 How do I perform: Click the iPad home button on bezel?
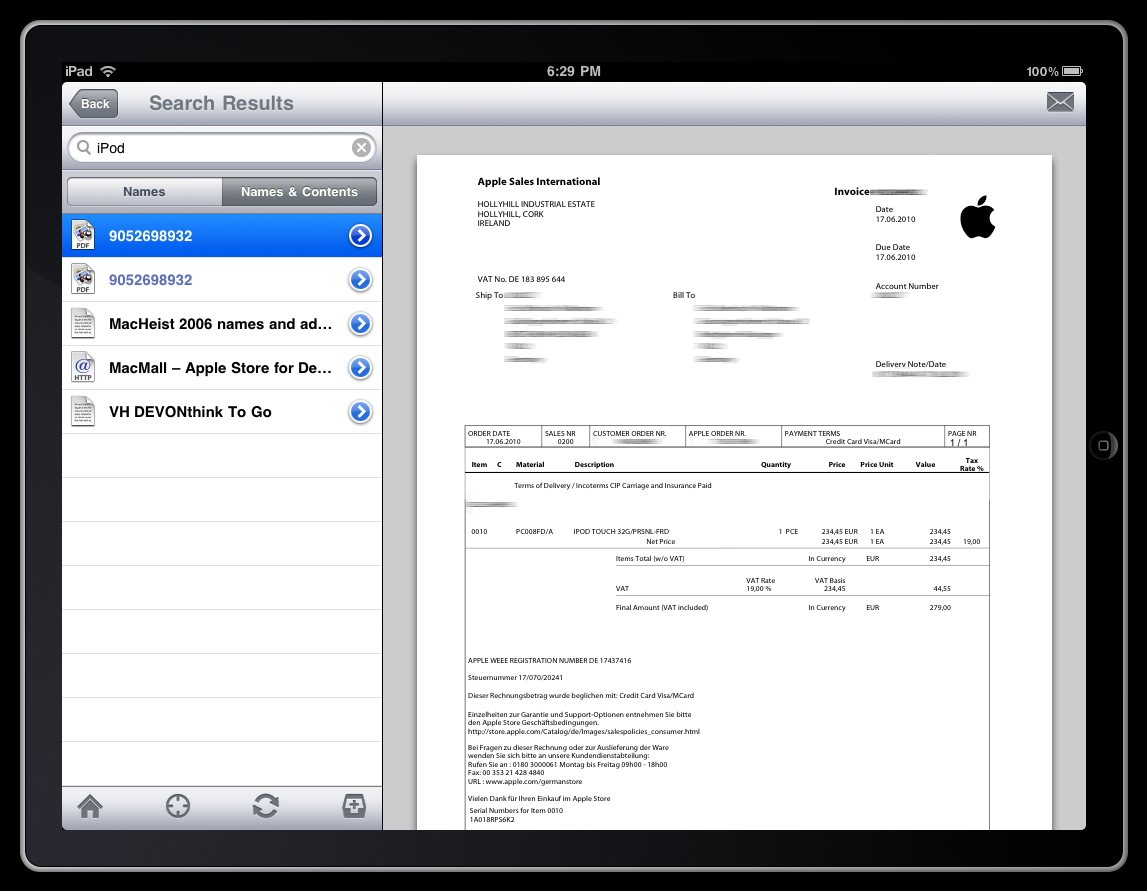tap(1103, 446)
